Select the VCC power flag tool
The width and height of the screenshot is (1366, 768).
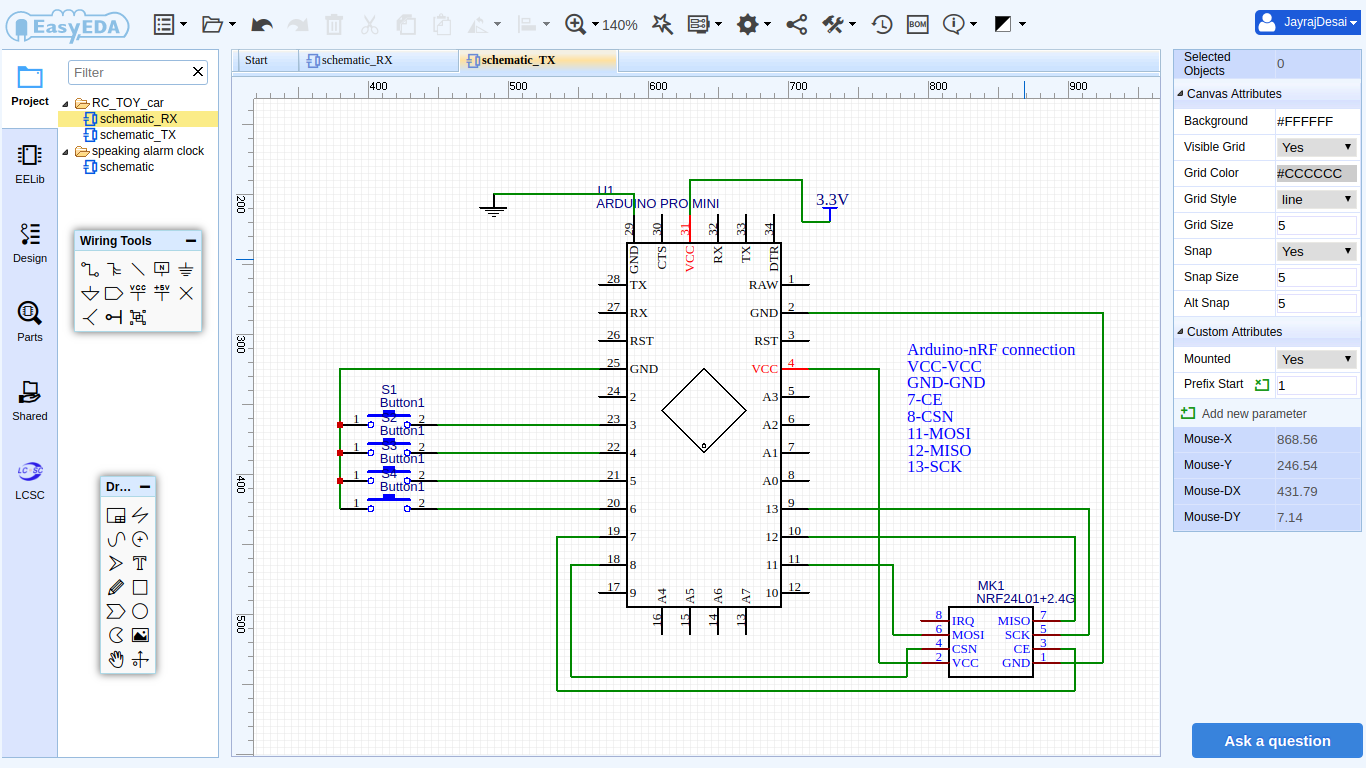(x=138, y=293)
